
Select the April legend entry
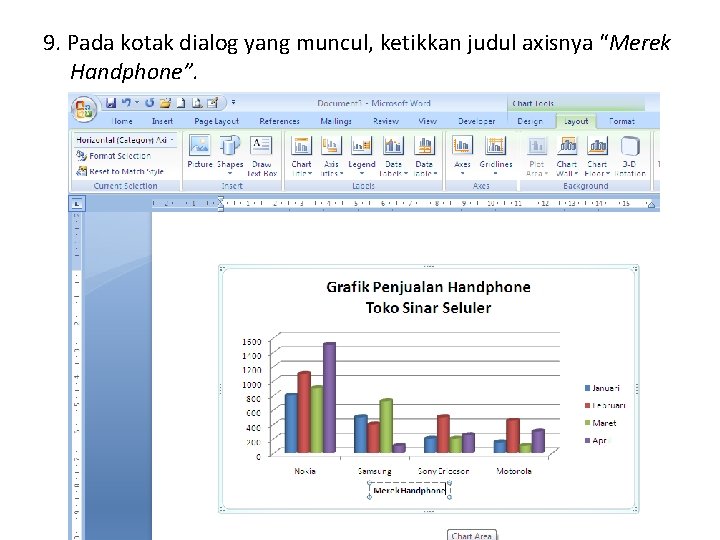(x=596, y=440)
